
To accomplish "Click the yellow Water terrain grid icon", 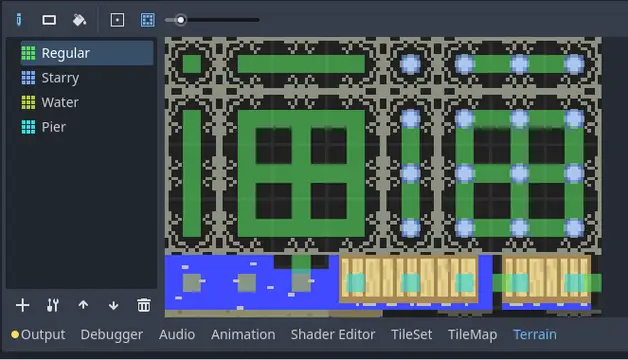I will pyautogui.click(x=28, y=103).
